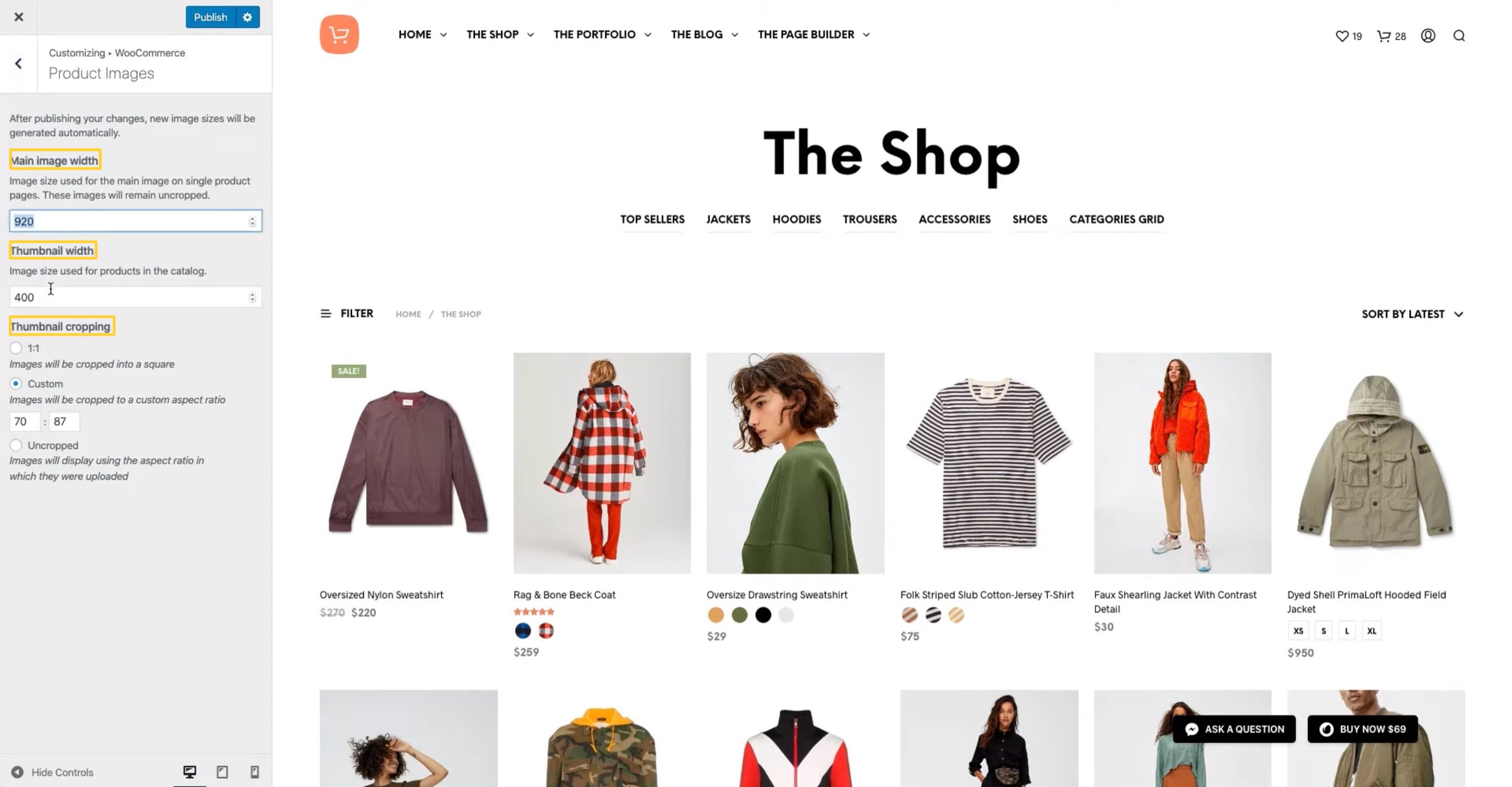Click the tablet preview icon
The image size is (1512, 787).
pyautogui.click(x=222, y=772)
